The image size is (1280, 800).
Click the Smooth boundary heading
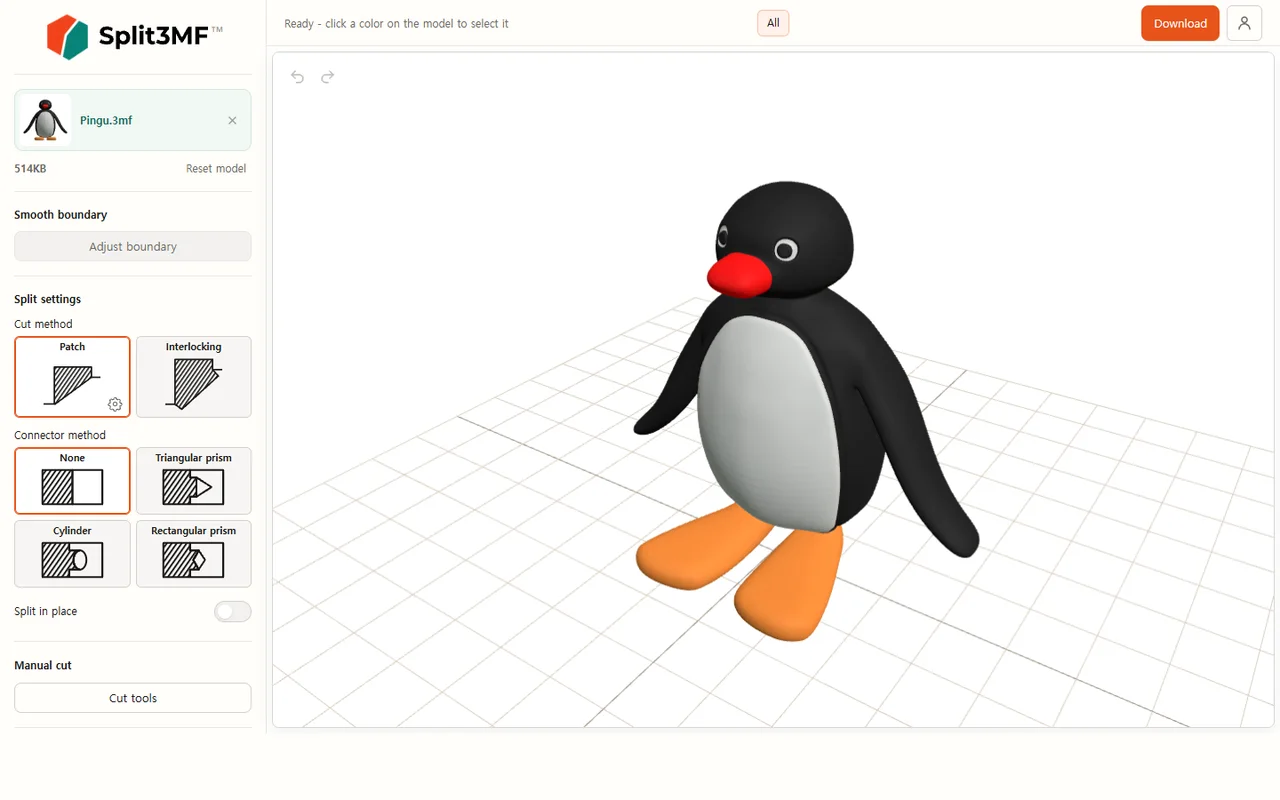click(x=60, y=214)
